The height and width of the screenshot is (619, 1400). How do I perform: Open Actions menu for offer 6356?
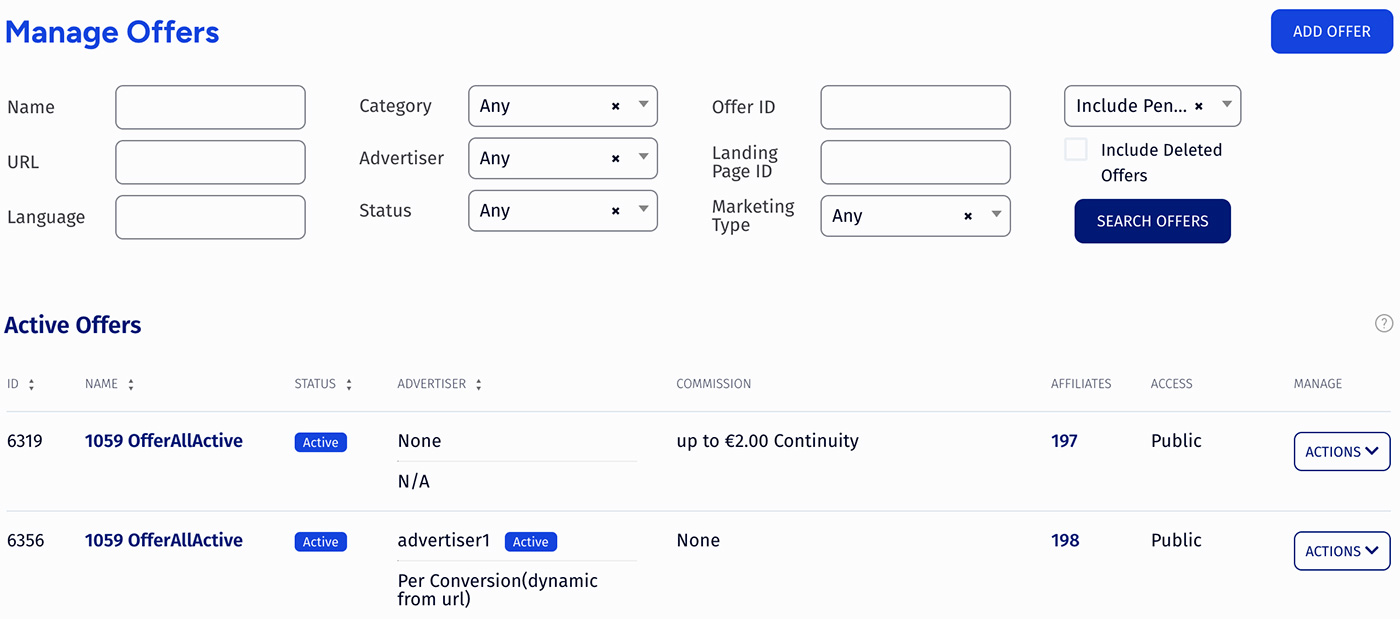click(1342, 551)
